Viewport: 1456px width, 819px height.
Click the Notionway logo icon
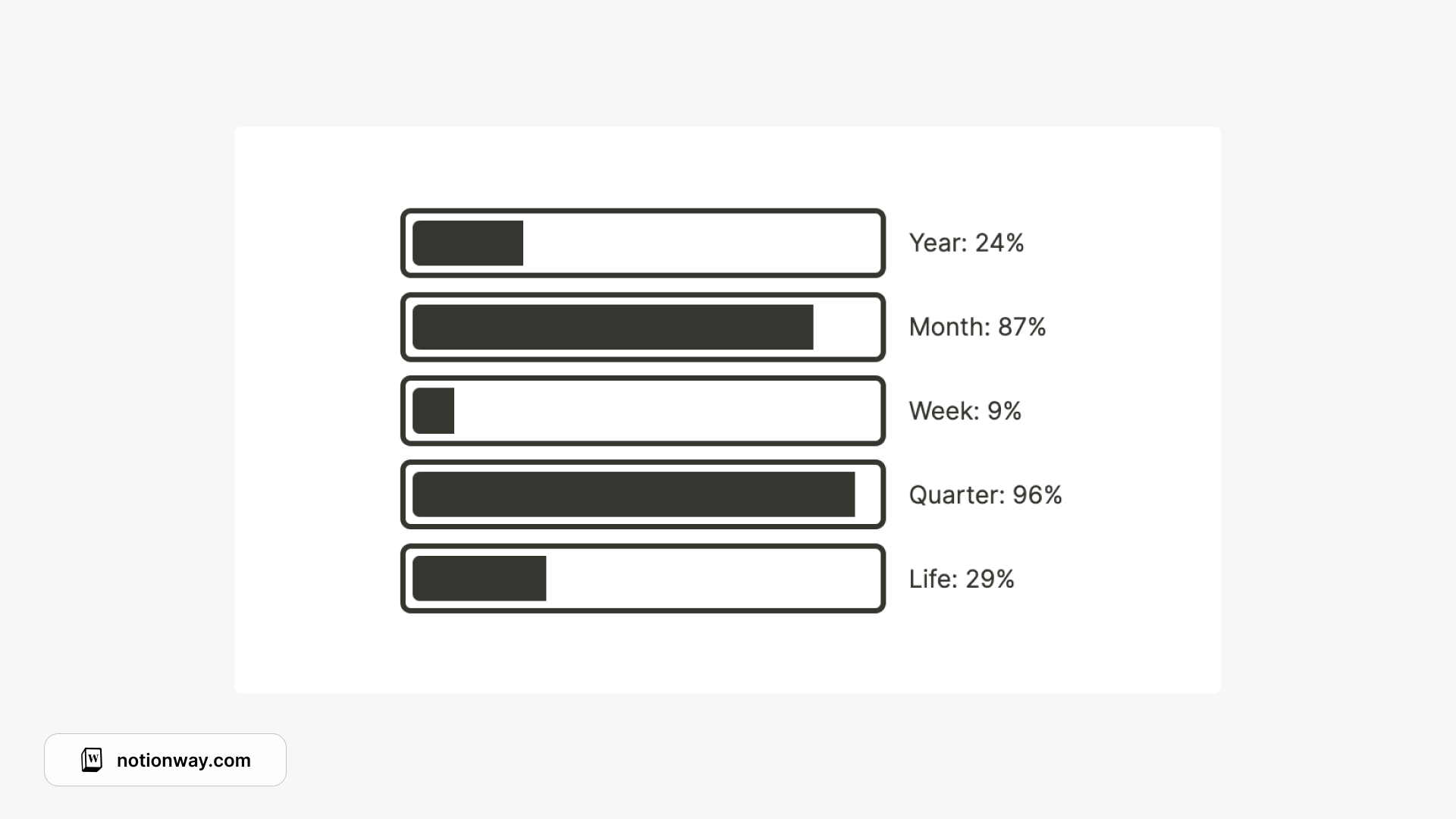pyautogui.click(x=92, y=760)
